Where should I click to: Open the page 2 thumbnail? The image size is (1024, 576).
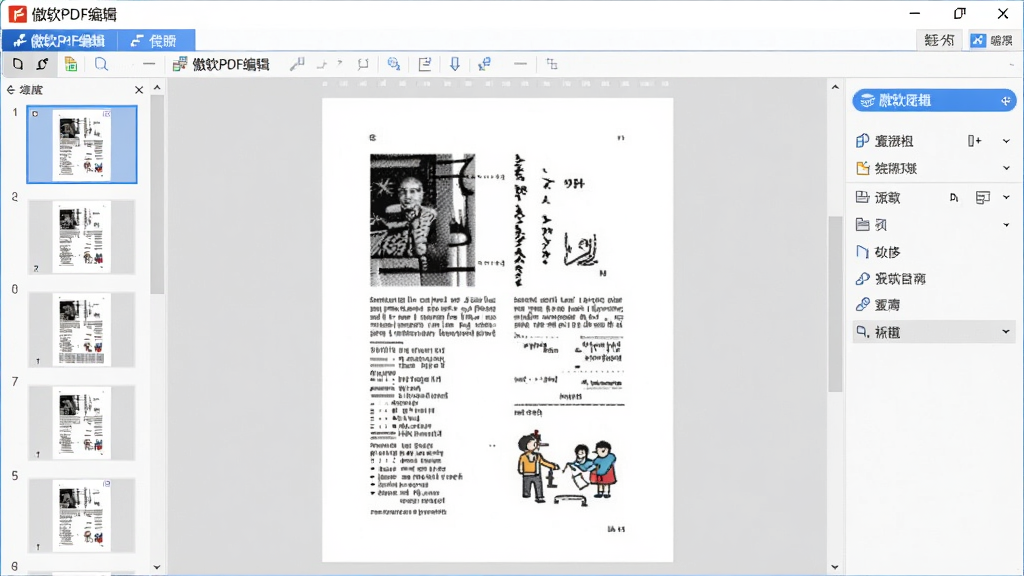[x=82, y=237]
